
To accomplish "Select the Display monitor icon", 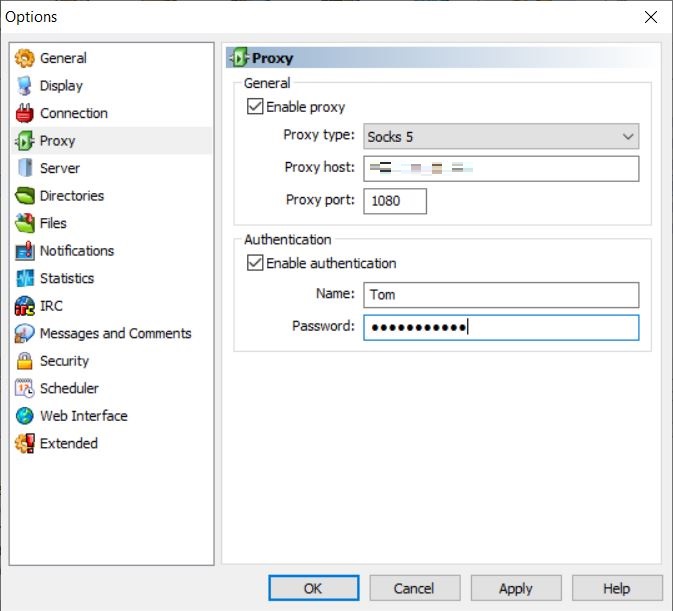I will click(25, 86).
